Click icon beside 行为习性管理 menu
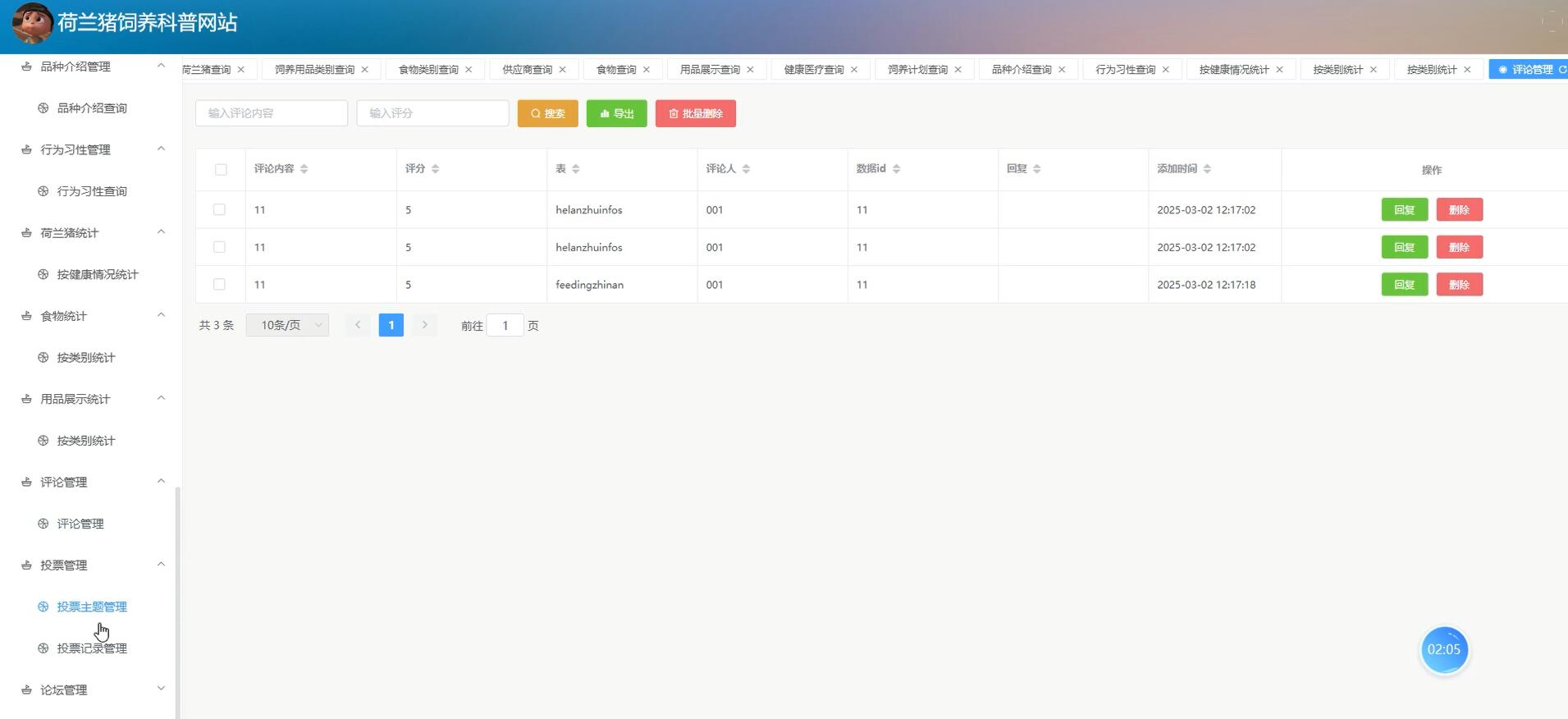Viewport: 1568px width, 719px height. click(26, 149)
